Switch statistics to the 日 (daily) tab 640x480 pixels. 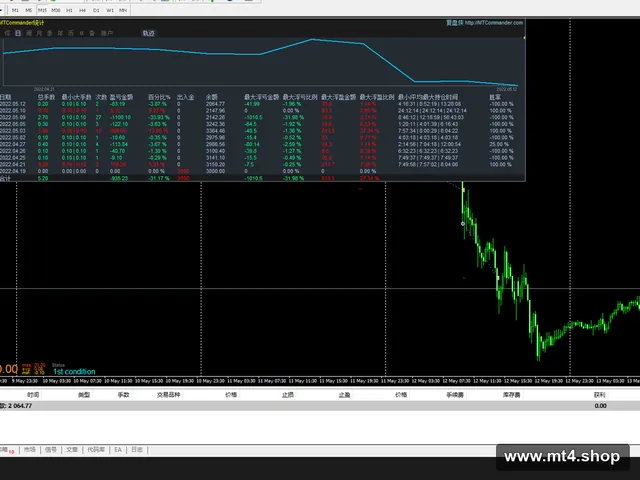tap(18, 33)
